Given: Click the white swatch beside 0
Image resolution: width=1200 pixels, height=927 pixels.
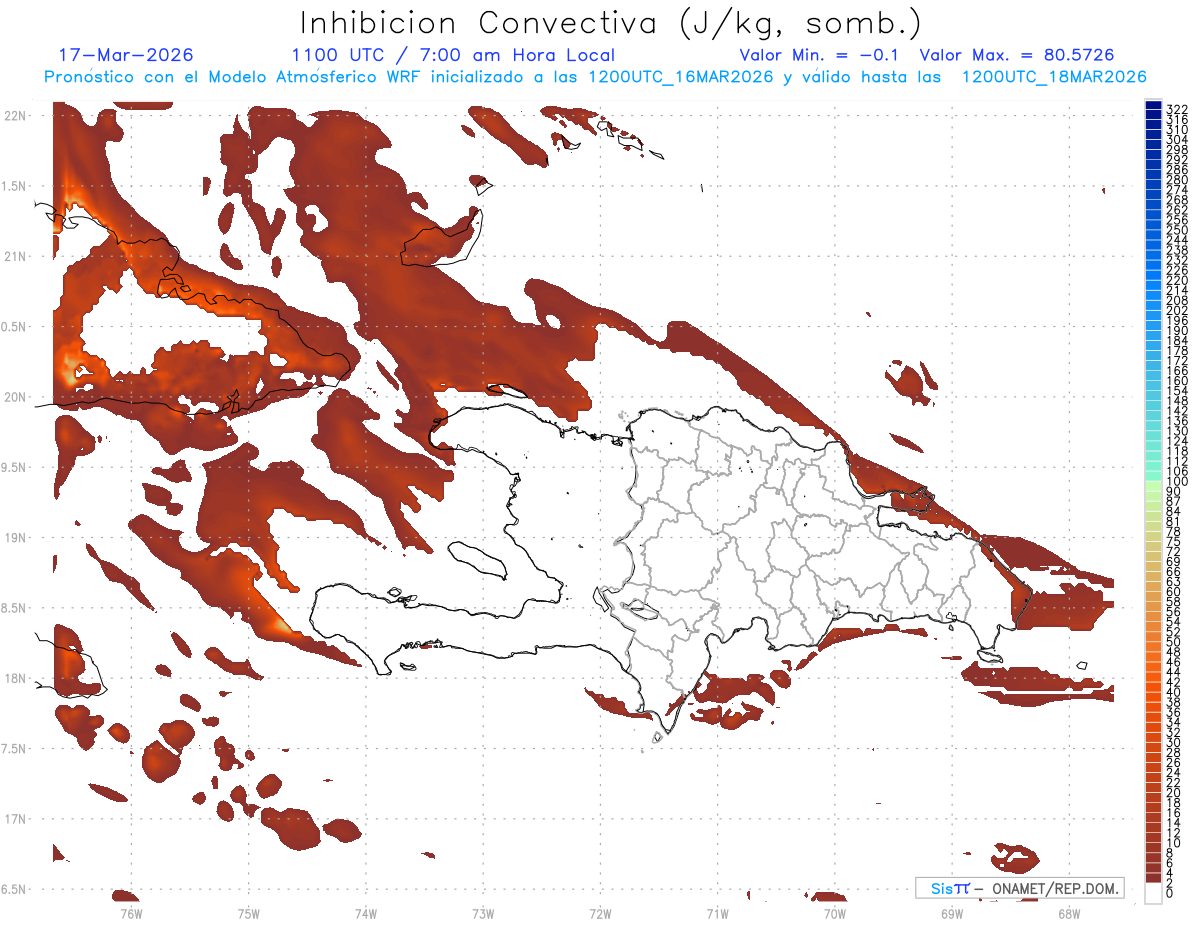Looking at the screenshot, I should (1153, 894).
